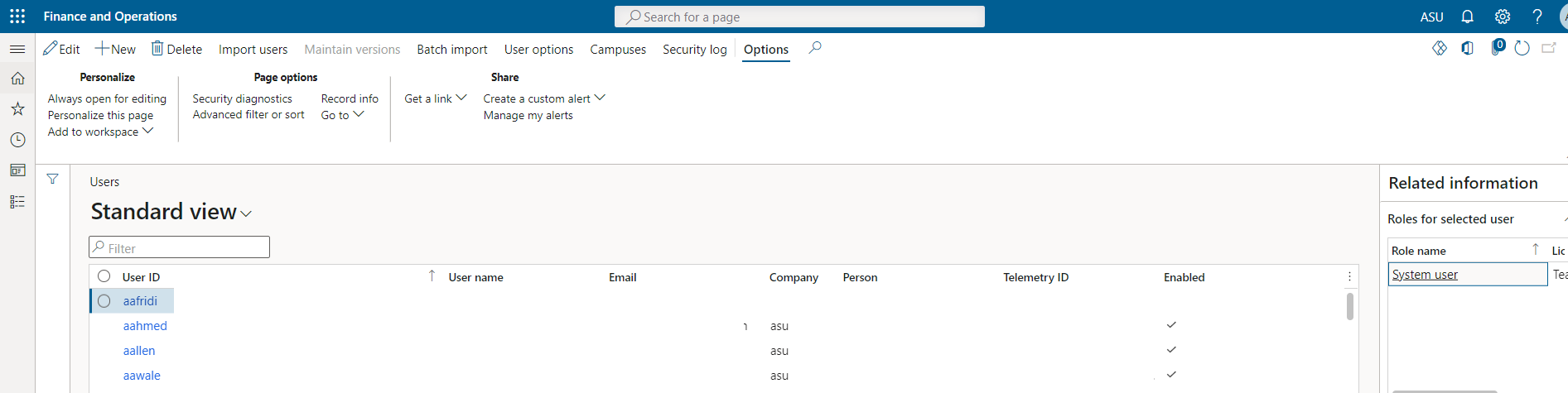Open the settings gear icon
The width and height of the screenshot is (1568, 393).
tap(1502, 17)
